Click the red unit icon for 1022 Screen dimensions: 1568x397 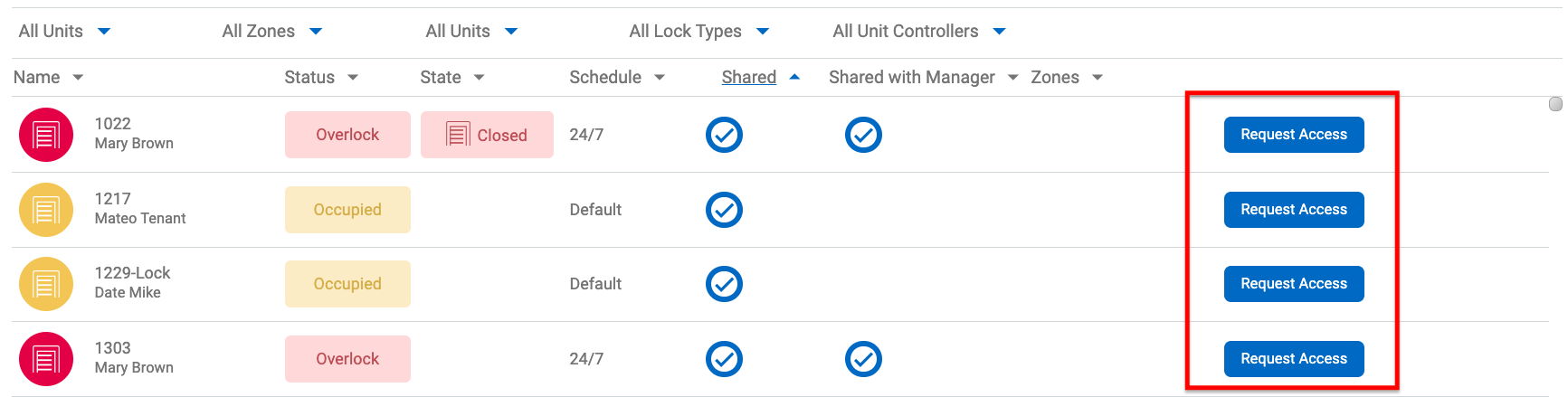point(46,135)
